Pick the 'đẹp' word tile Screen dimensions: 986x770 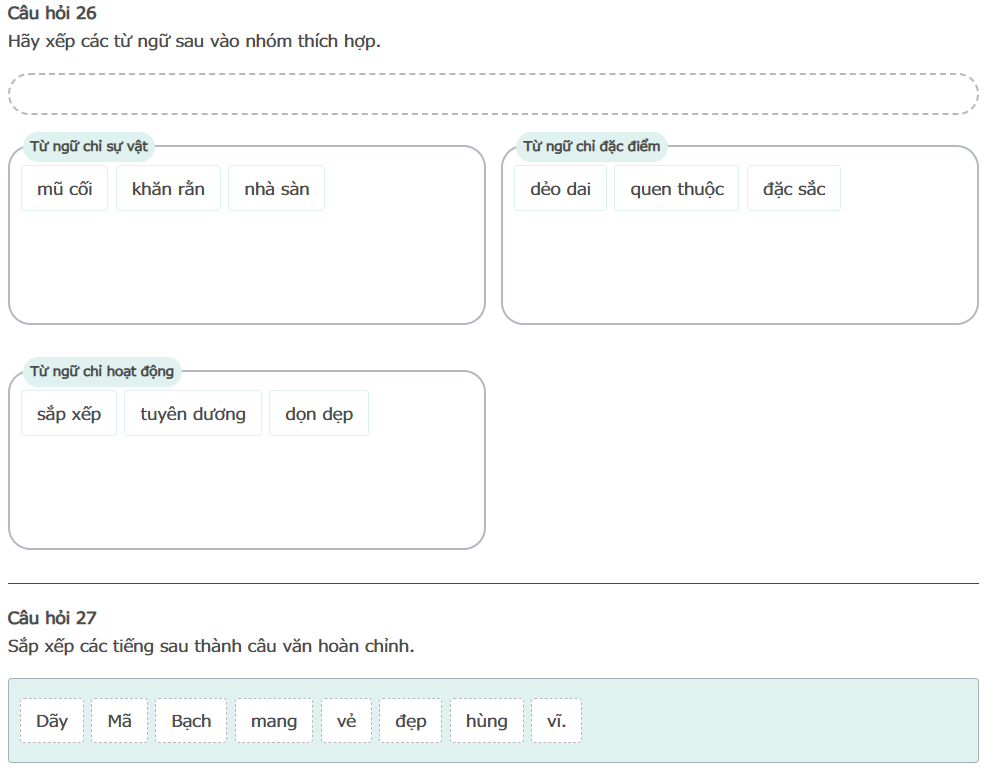[410, 721]
